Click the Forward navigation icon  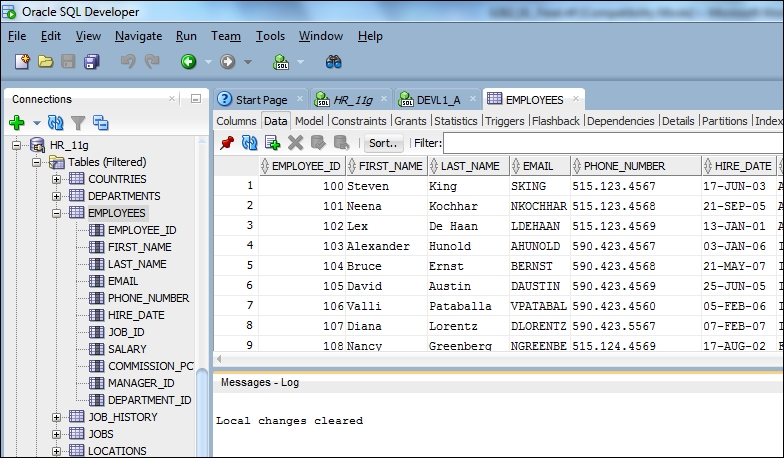tap(228, 62)
